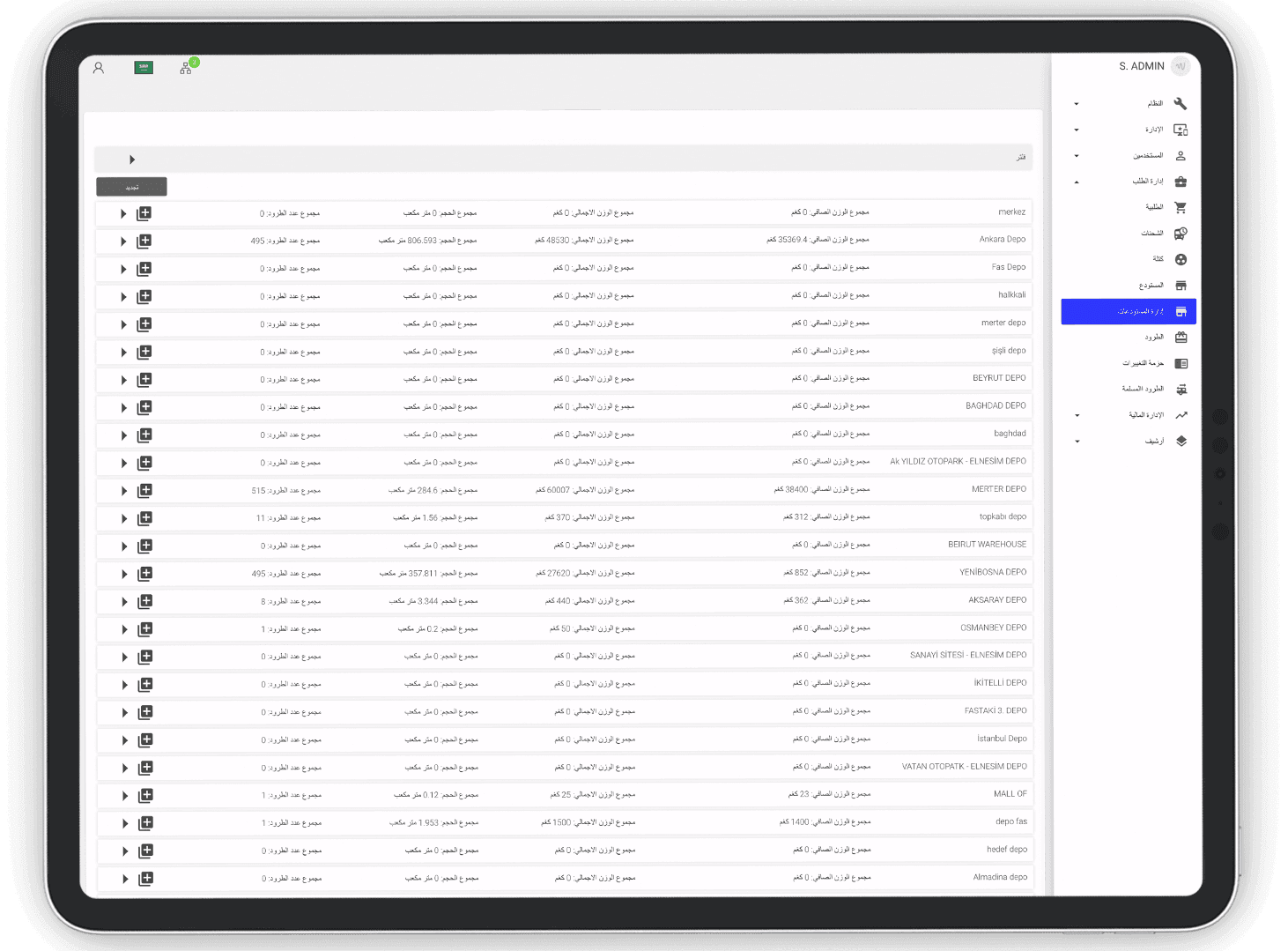Click the shipments truck-clock icon in sidebar
The image size is (1288, 951).
coord(1181,234)
